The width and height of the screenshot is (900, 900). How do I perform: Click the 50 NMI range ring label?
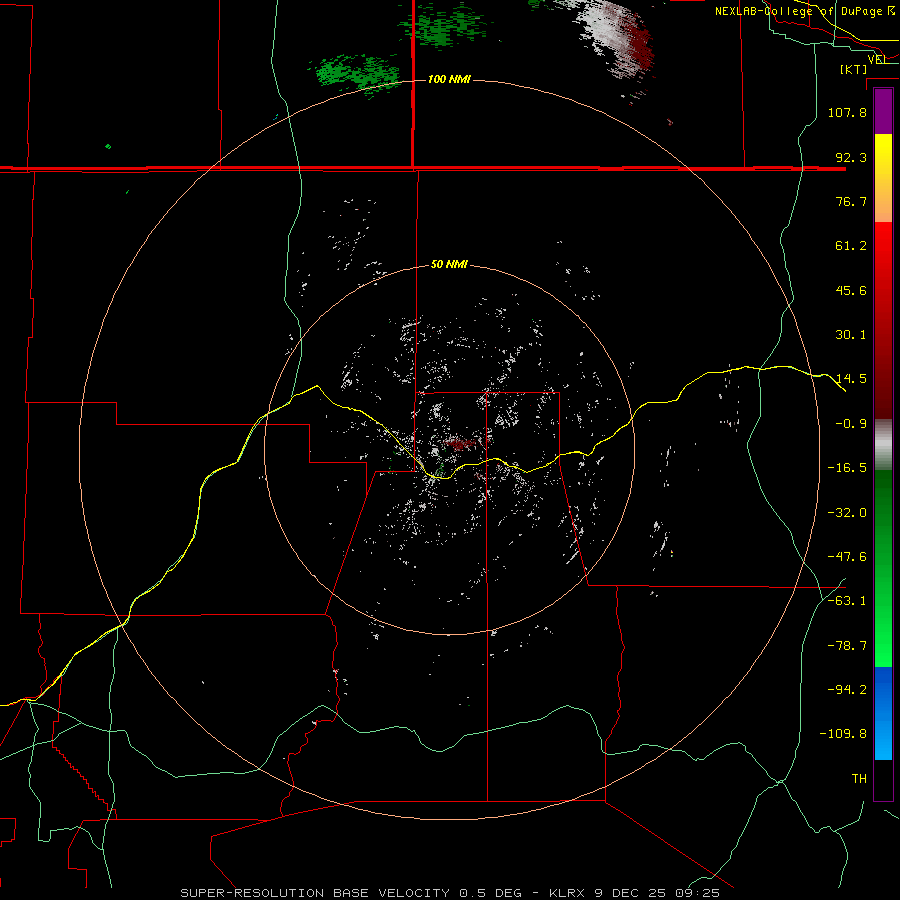(449, 264)
